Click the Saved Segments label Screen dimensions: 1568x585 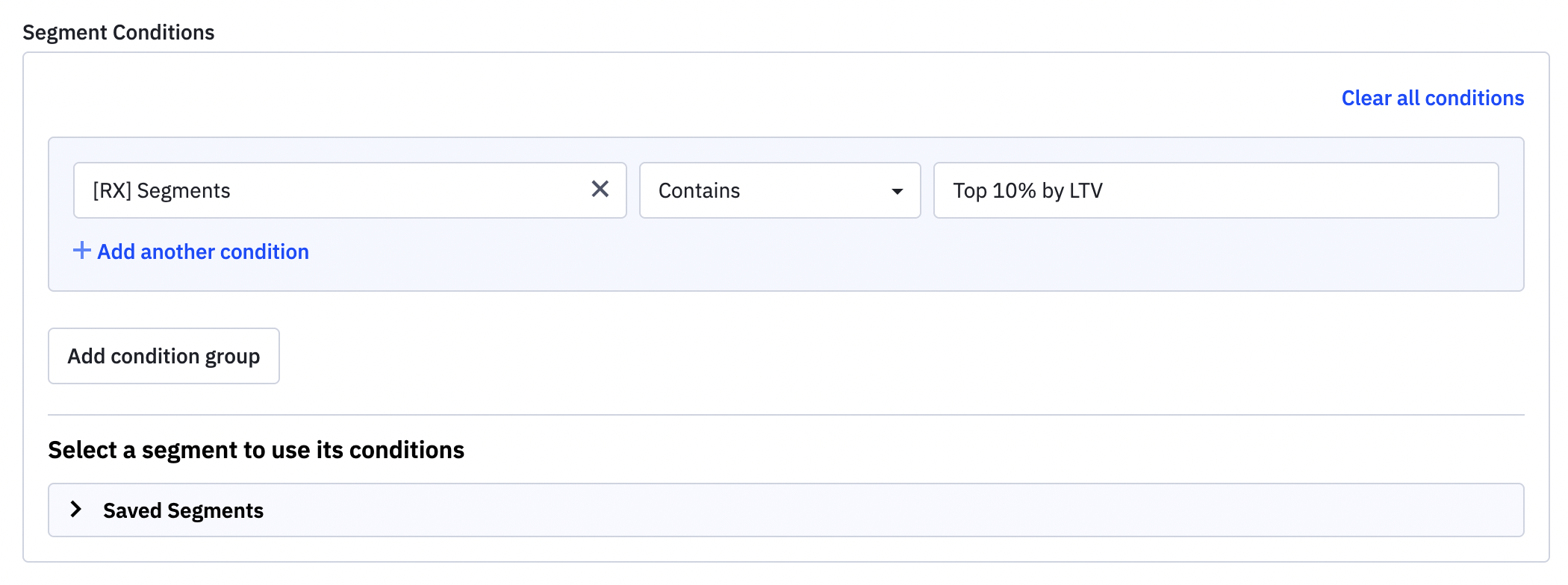click(x=183, y=510)
